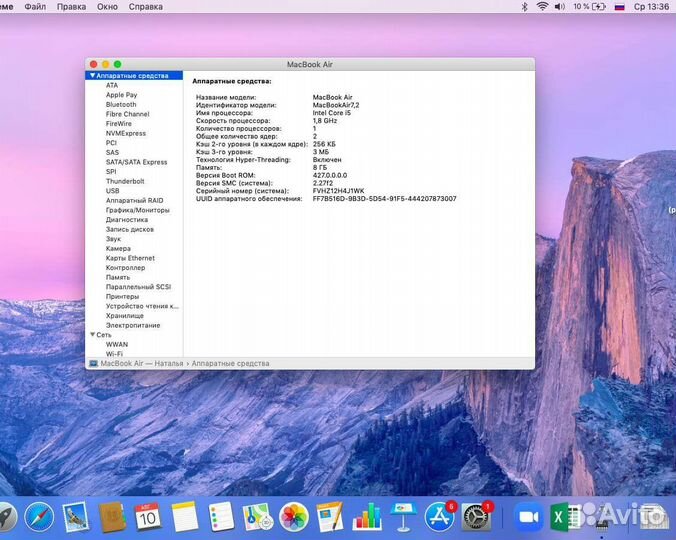Select Карты Ethernet entry
Image resolution: width=676 pixels, height=540 pixels.
click(130, 258)
